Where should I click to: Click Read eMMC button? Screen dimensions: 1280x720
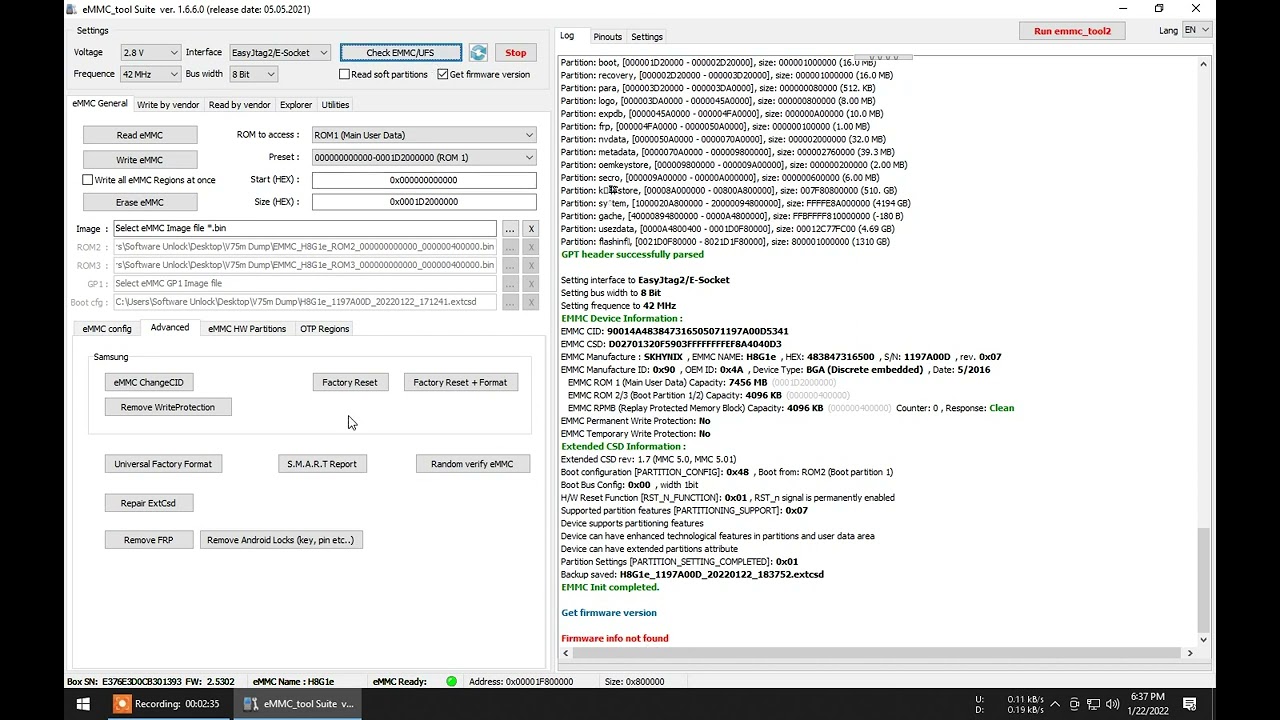140,135
